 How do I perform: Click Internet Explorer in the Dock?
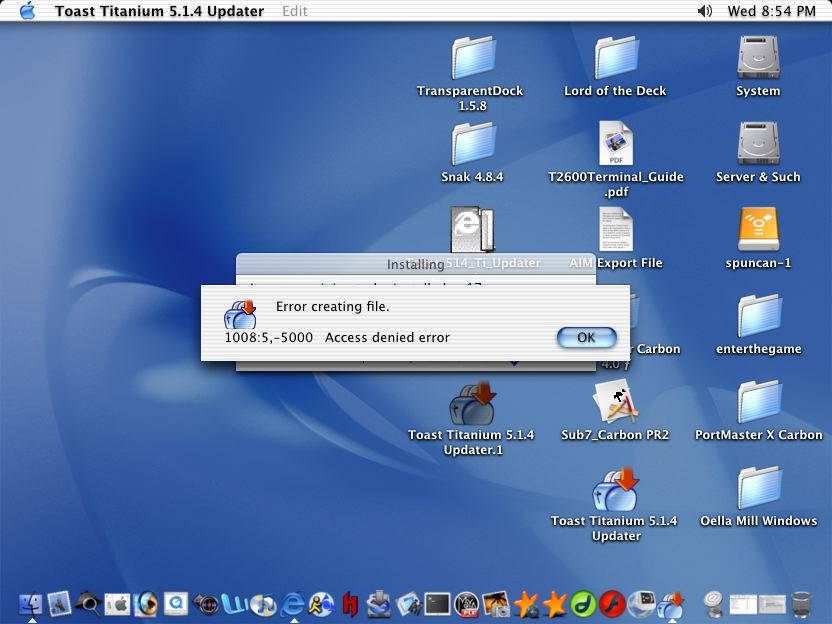click(x=292, y=604)
